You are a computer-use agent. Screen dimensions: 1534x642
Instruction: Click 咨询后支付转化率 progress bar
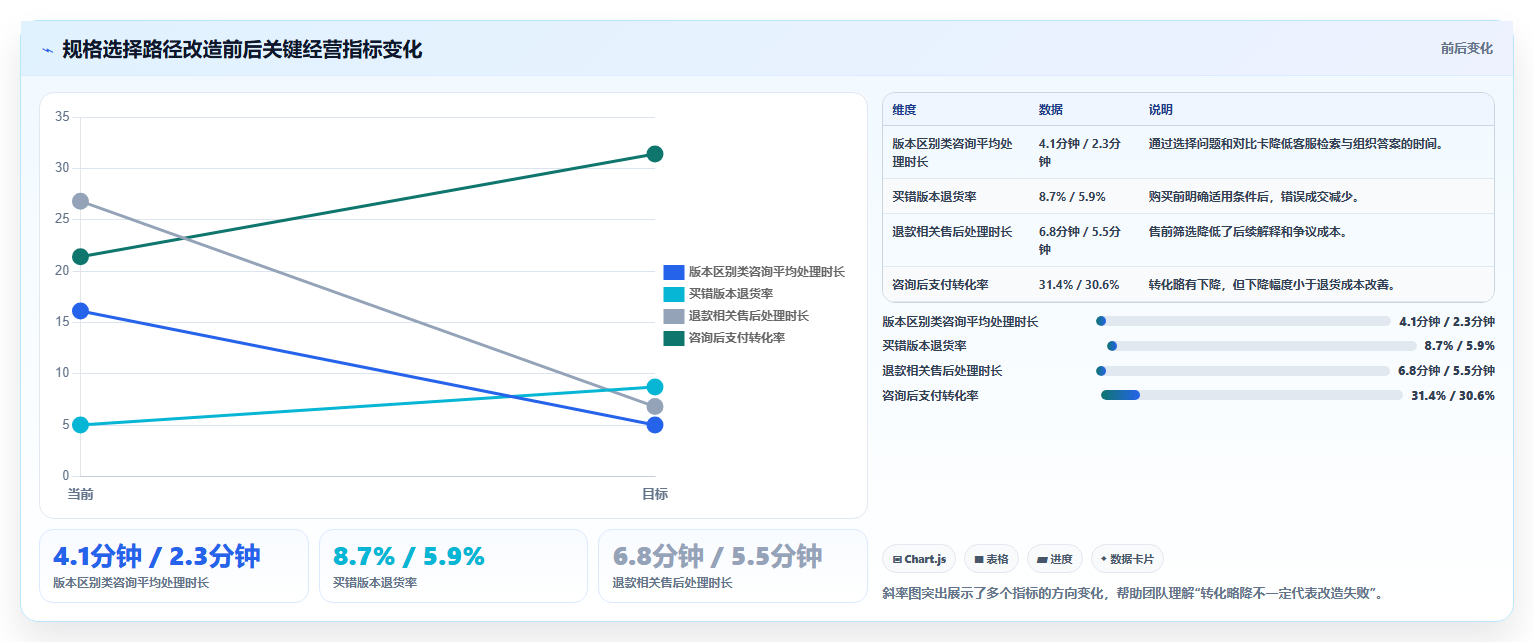(1252, 395)
